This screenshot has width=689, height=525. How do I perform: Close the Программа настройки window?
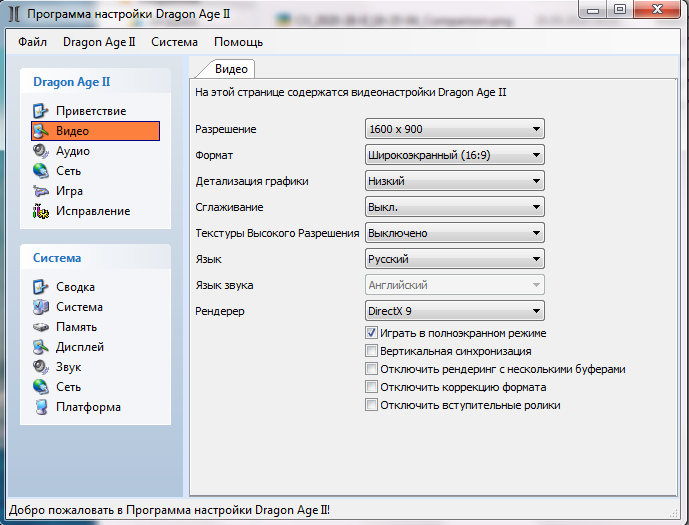point(657,9)
